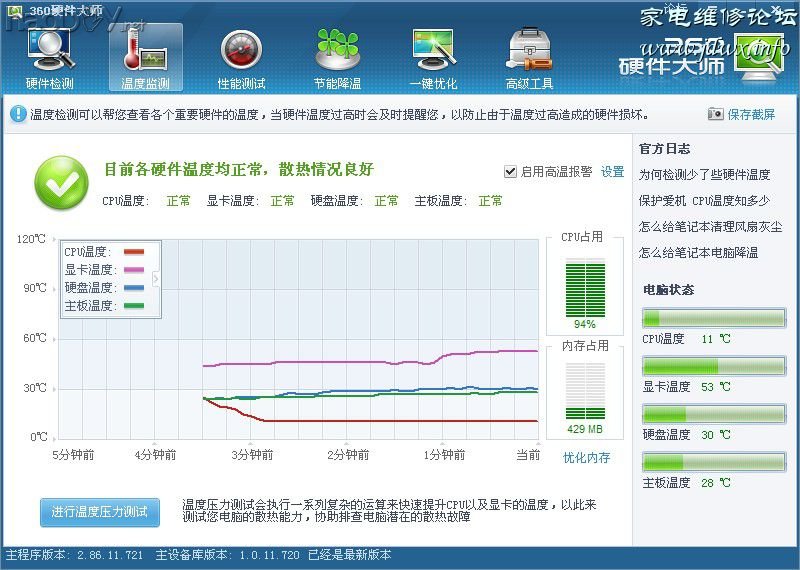Collapse the chart legend with its arrow
Image resolution: width=800 pixels, height=570 pixels.
[x=155, y=279]
